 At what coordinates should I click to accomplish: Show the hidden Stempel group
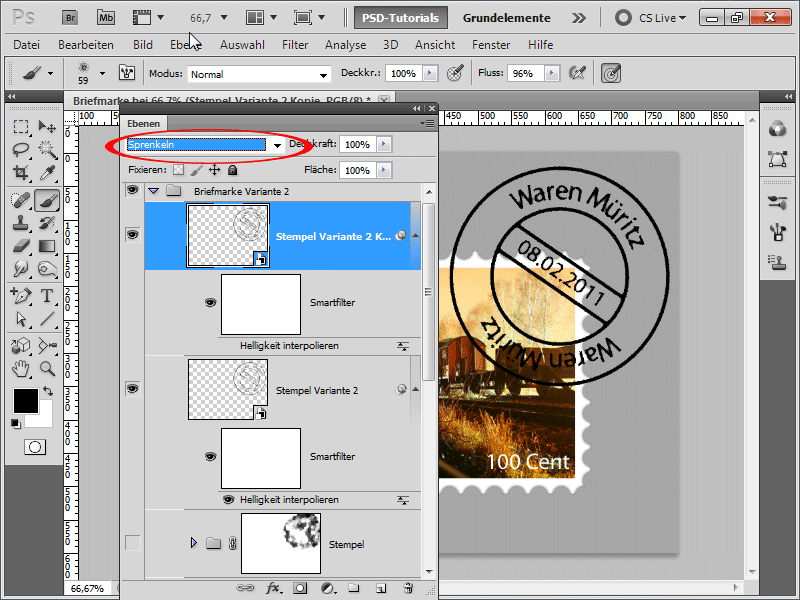[133, 543]
